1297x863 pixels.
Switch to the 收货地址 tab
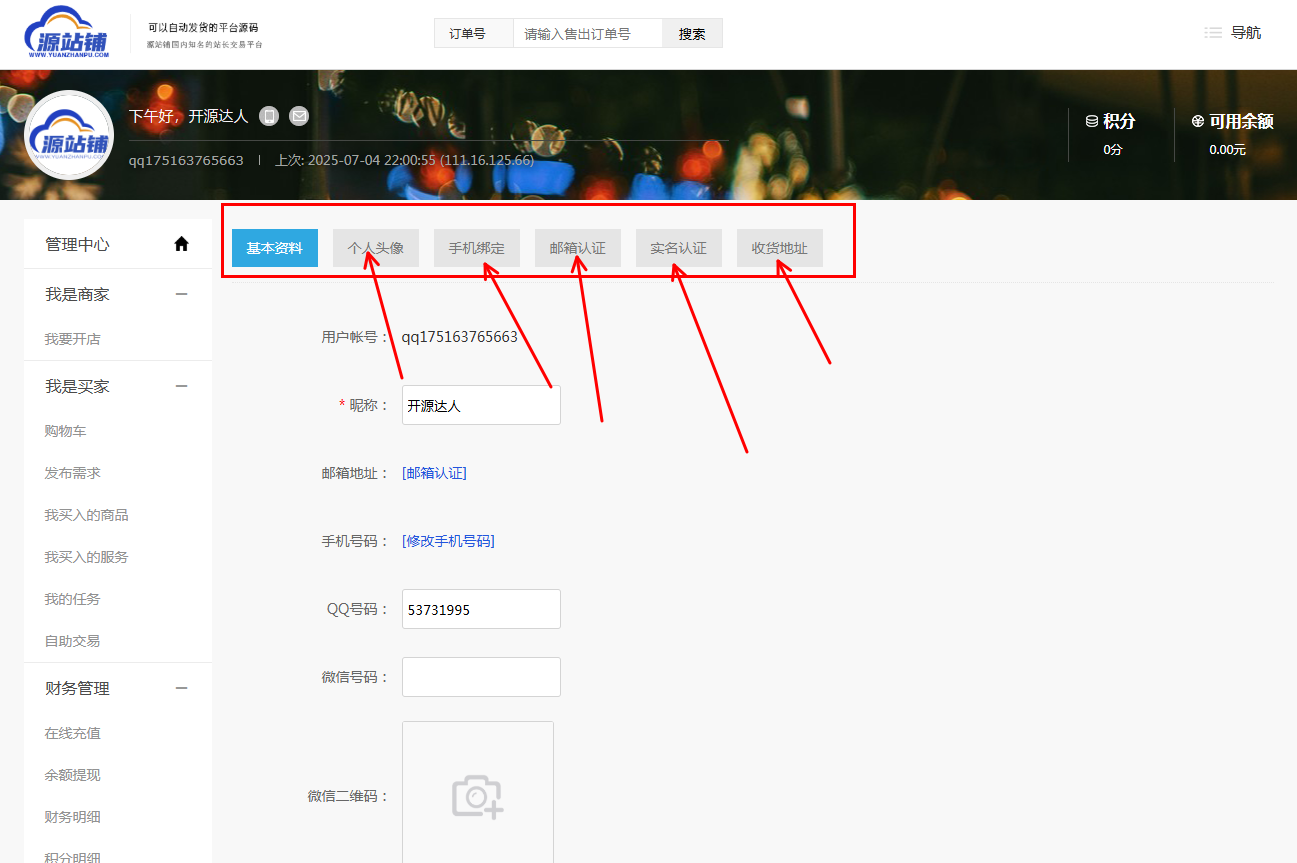click(x=780, y=248)
